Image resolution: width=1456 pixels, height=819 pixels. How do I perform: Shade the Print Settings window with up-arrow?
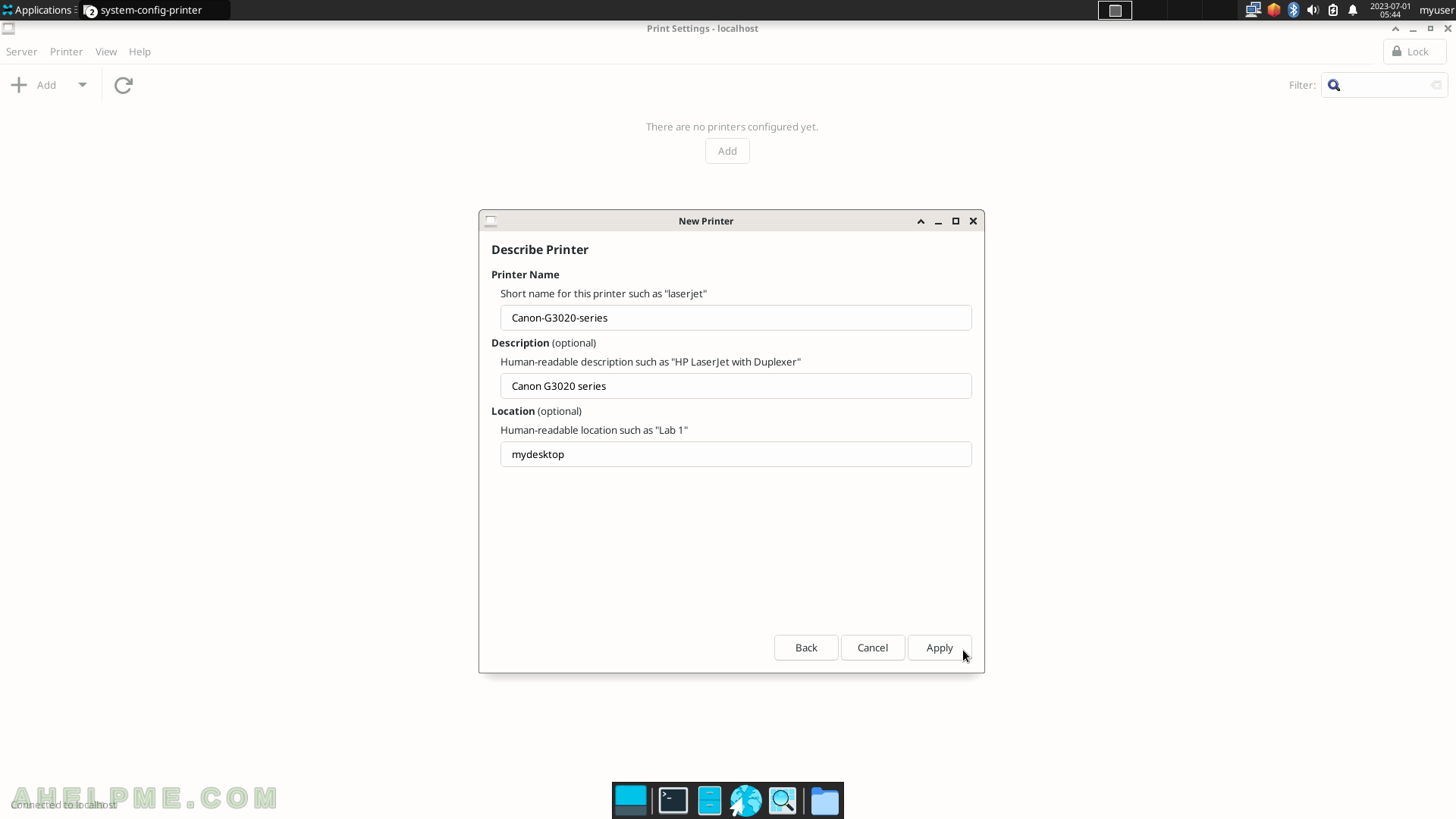1395,29
